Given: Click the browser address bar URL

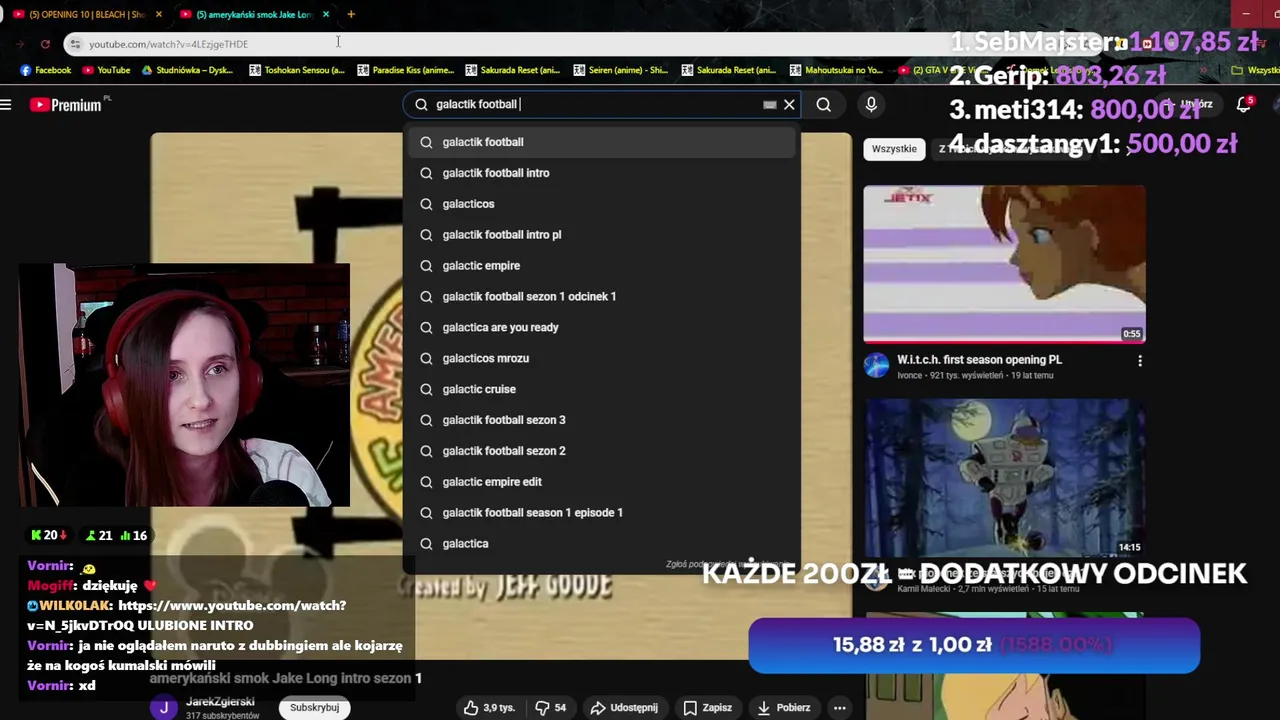Looking at the screenshot, I should point(168,44).
